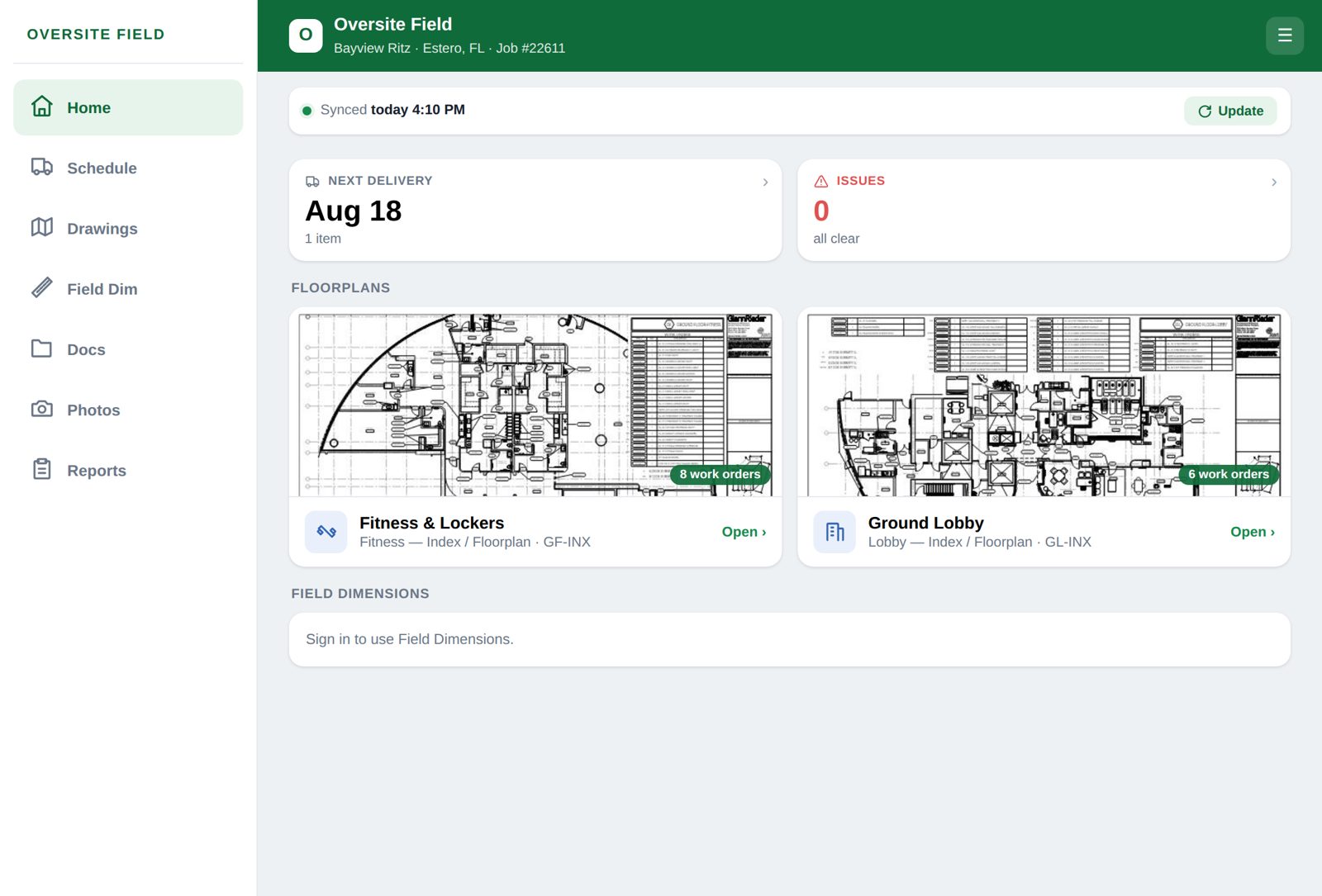This screenshot has height=896, width=1322.
Task: Click the Next Delivery truck icon
Action: click(x=312, y=182)
